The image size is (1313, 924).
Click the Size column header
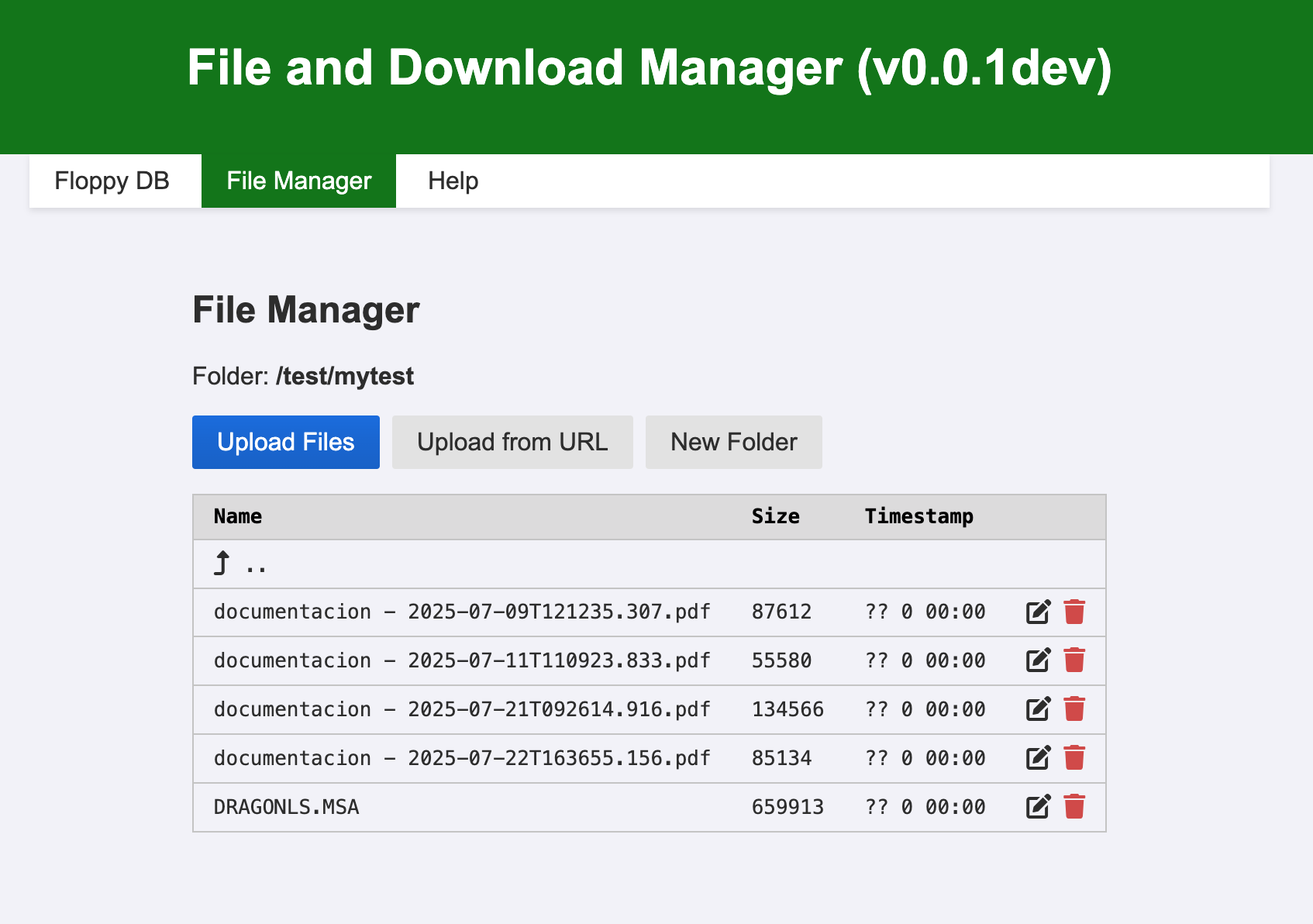click(775, 516)
